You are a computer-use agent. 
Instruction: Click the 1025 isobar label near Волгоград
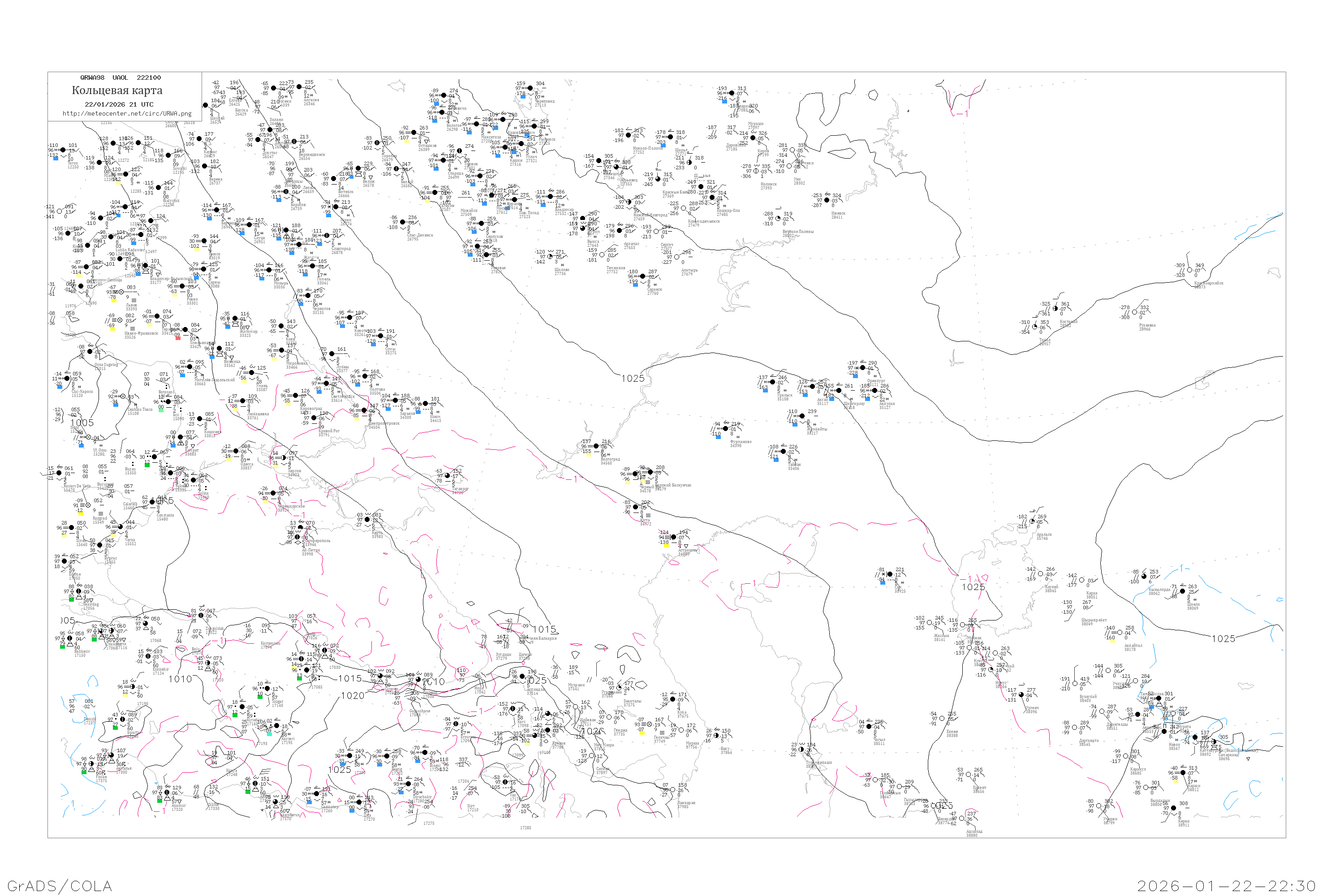coord(633,378)
